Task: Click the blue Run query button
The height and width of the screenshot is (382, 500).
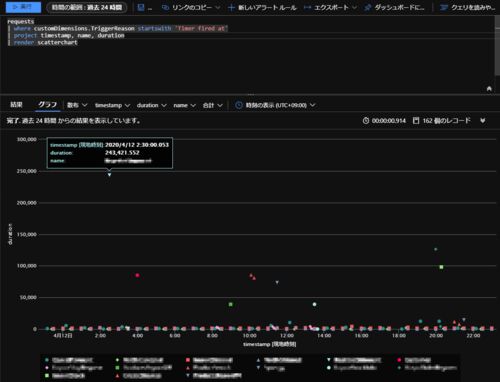Action: pyautogui.click(x=23, y=7)
